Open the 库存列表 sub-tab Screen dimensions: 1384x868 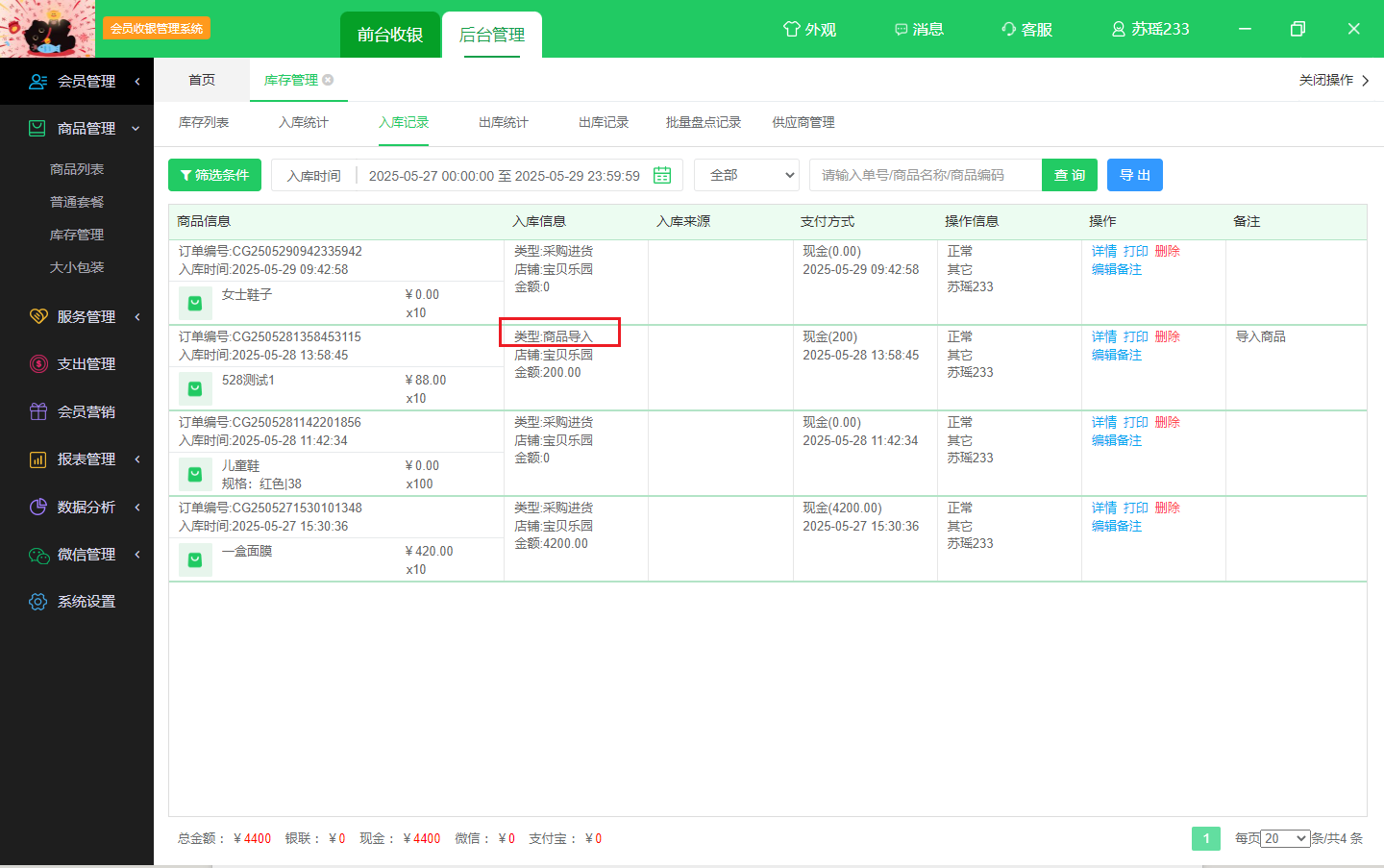(x=204, y=122)
